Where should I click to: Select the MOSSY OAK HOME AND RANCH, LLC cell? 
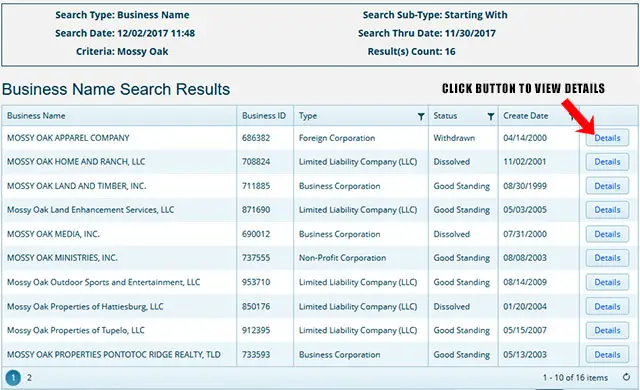(76, 162)
